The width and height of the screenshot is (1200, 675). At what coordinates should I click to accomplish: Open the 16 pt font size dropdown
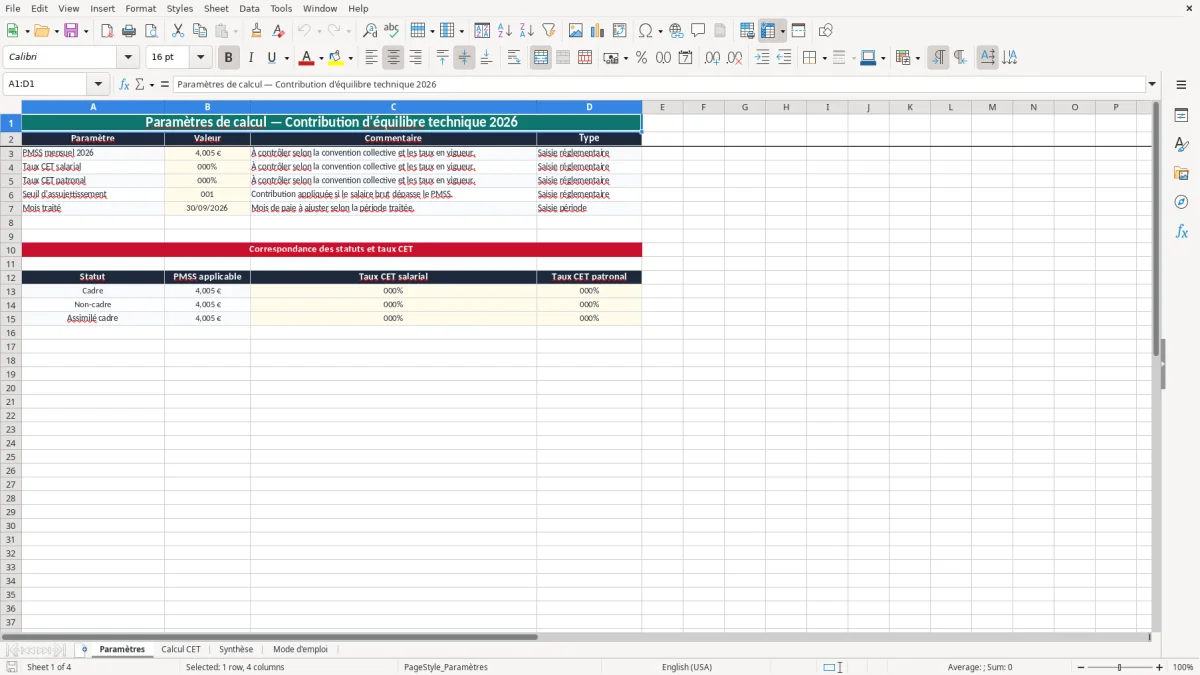click(x=200, y=58)
